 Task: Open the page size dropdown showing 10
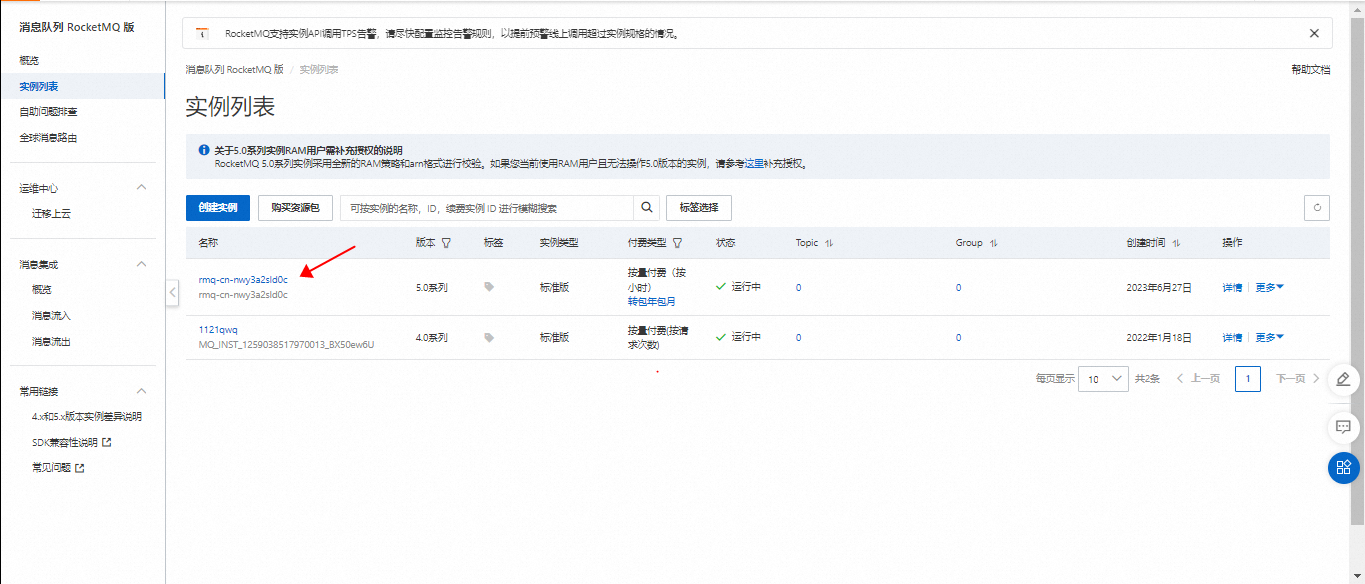coord(1103,379)
